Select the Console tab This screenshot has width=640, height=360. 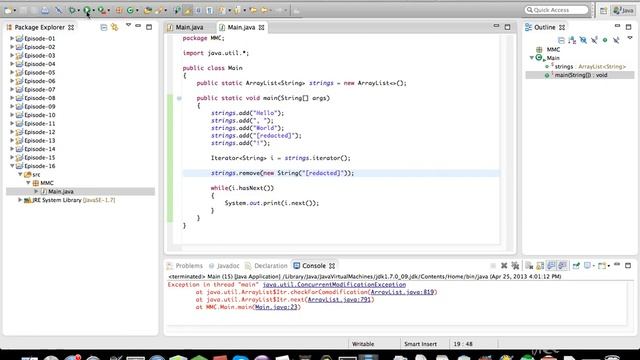click(313, 266)
